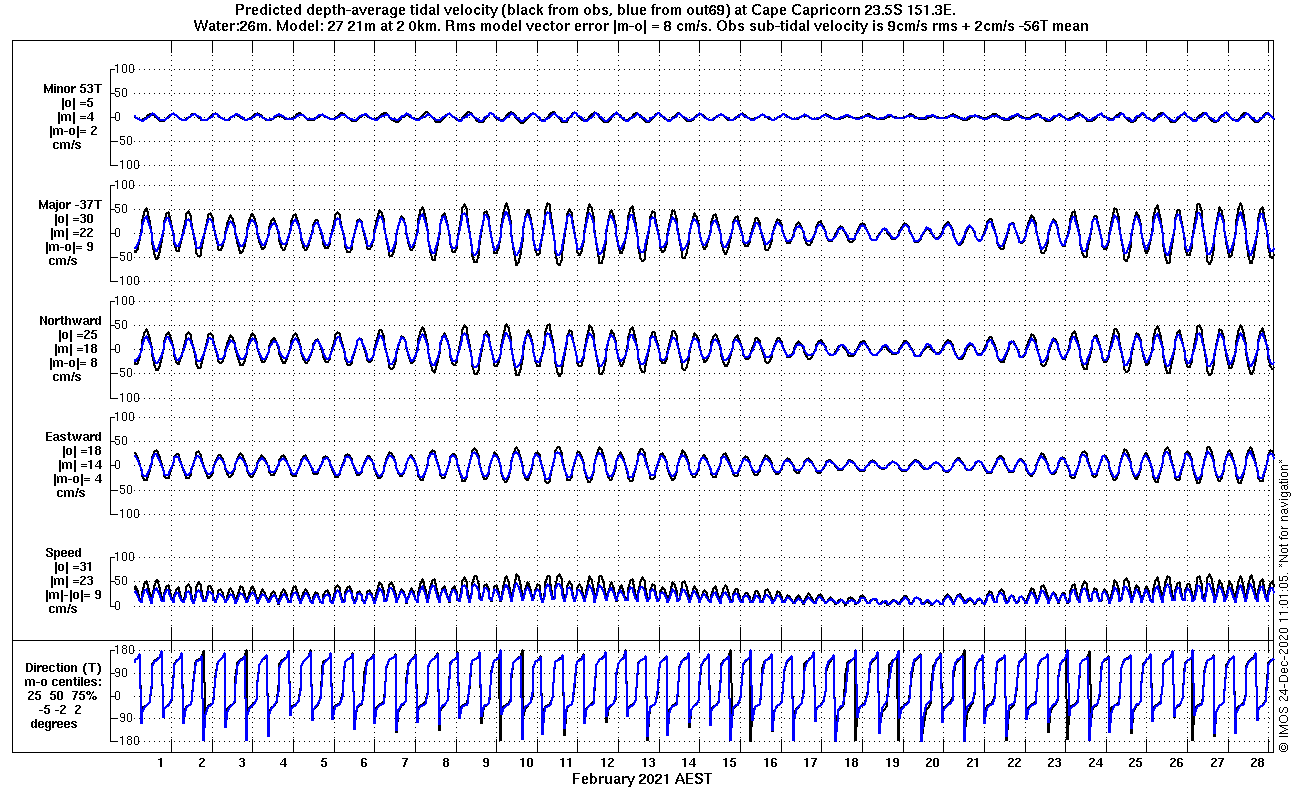Image resolution: width=1300 pixels, height=800 pixels.
Task: Click the '|m| =4' value in Minor panel
Action: (77, 117)
